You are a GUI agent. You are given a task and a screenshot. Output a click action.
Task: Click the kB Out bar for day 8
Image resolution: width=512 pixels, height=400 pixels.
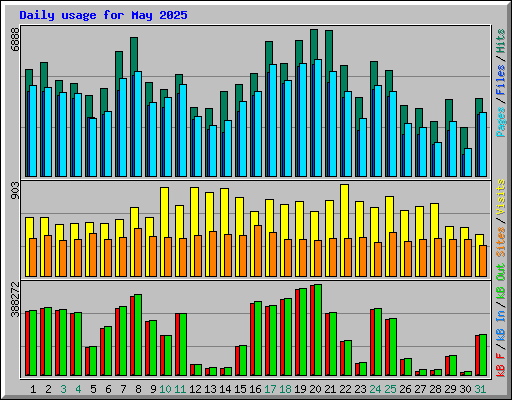[x=138, y=335]
